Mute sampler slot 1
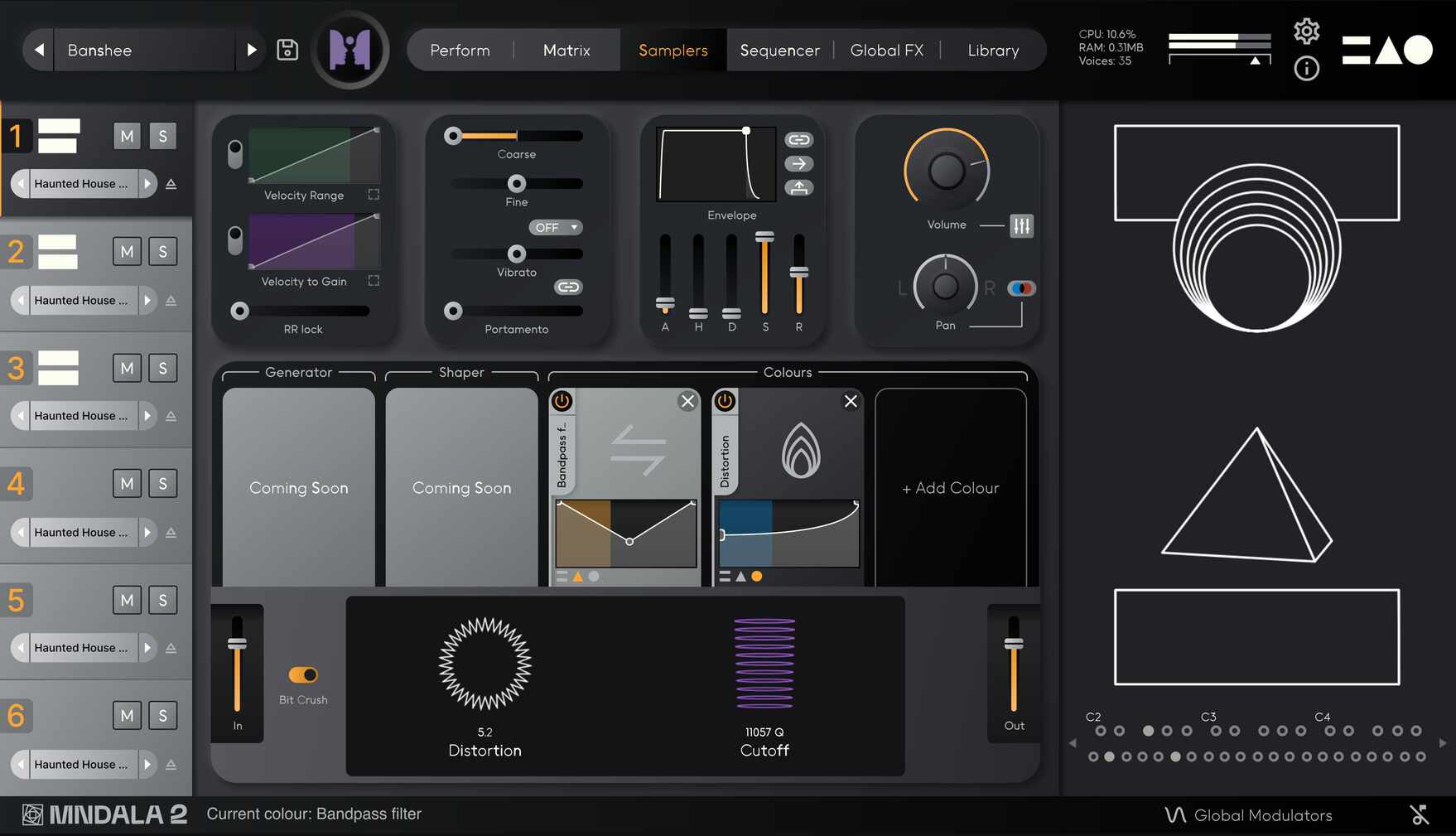 127,135
